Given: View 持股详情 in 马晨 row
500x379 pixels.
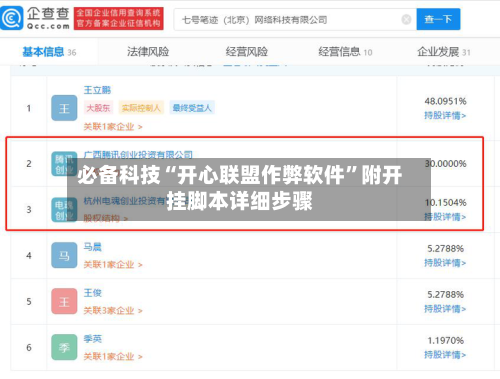Looking at the screenshot, I should tap(445, 263).
